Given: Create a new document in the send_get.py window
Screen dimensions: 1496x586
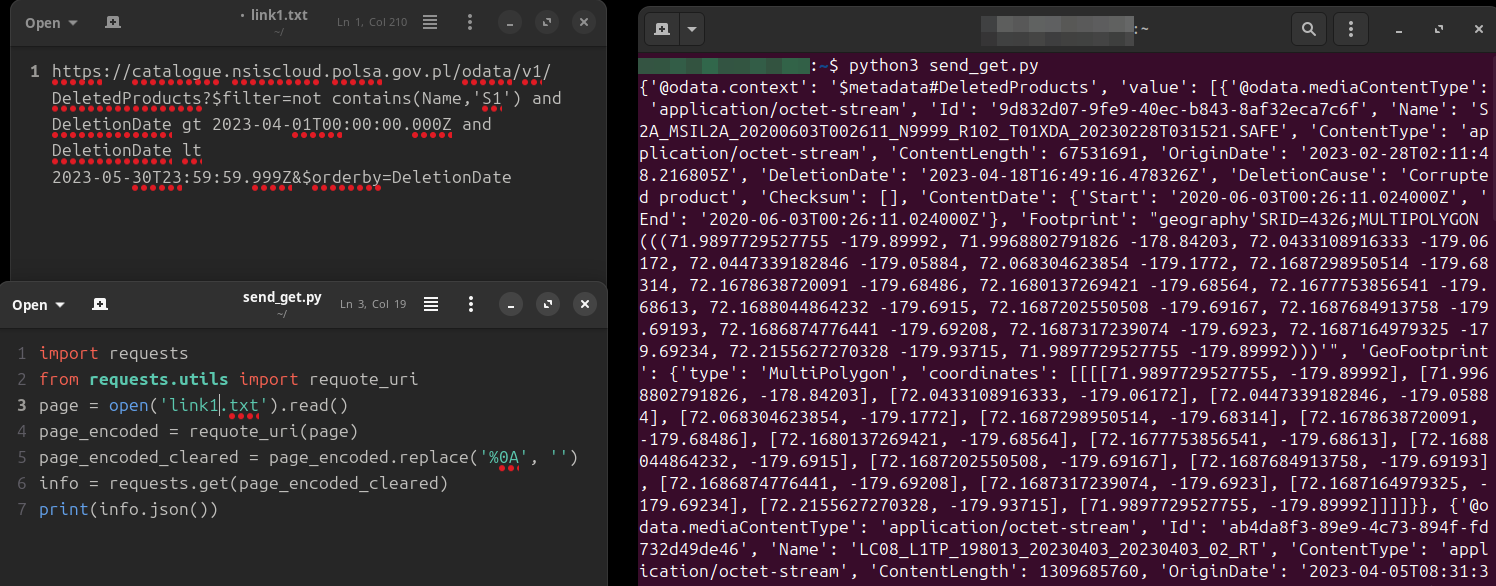Looking at the screenshot, I should click(99, 304).
